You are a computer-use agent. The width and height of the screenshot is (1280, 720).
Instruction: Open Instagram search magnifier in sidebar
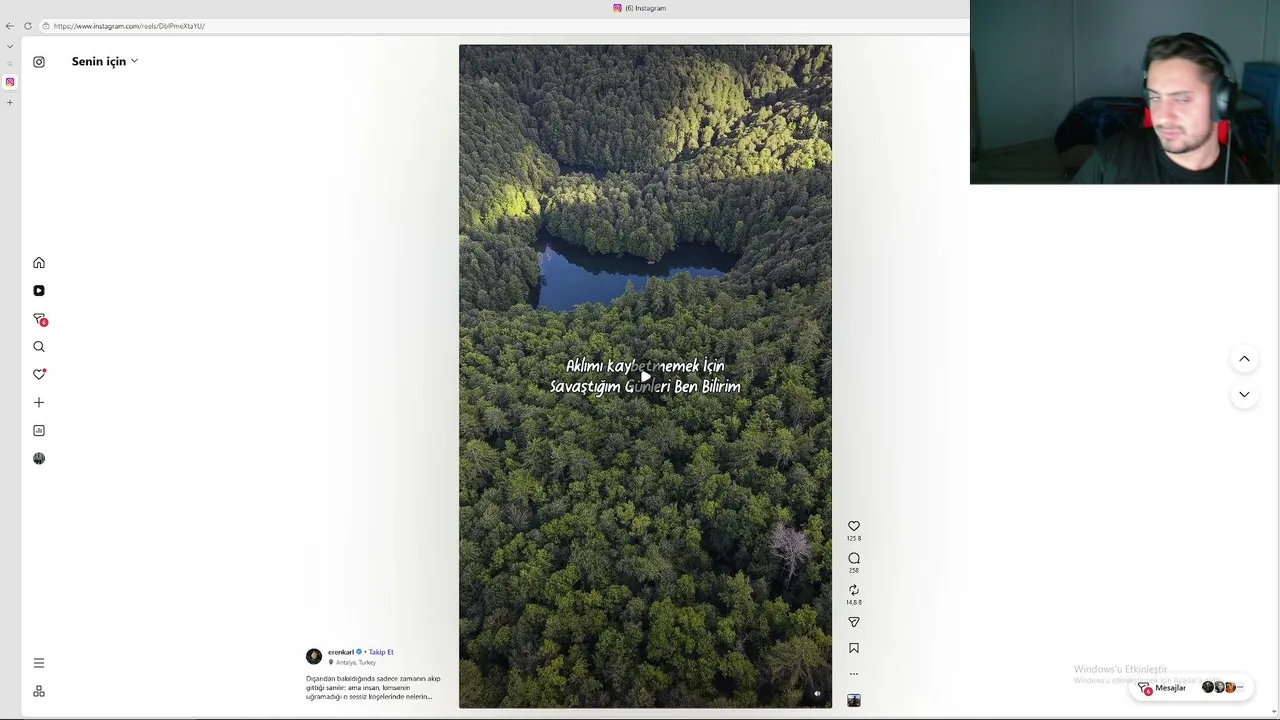(39, 347)
